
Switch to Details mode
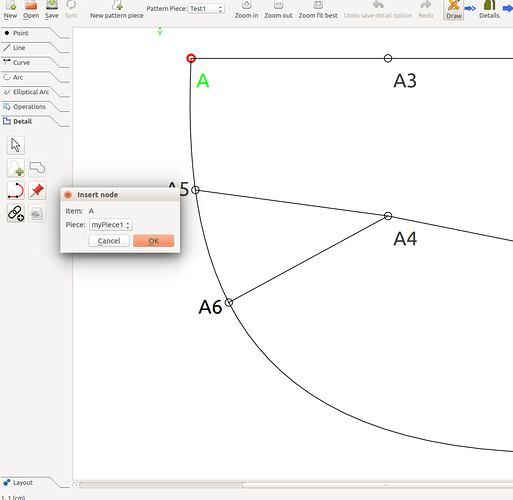489,9
